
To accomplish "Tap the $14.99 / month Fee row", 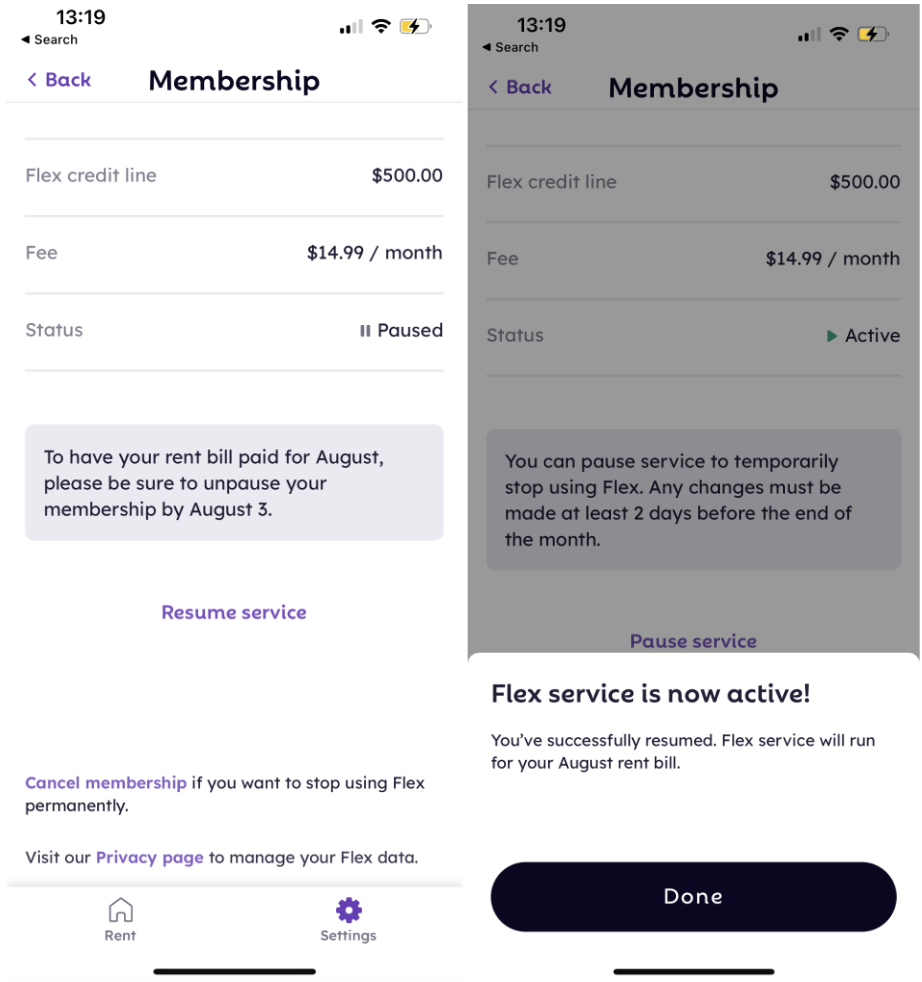I will [234, 253].
